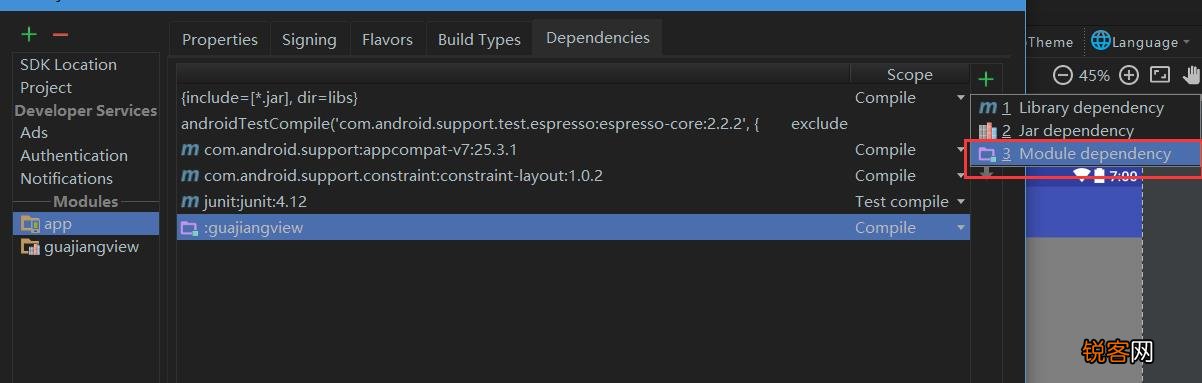Open Scope dropdown for libs jar row

(x=961, y=98)
